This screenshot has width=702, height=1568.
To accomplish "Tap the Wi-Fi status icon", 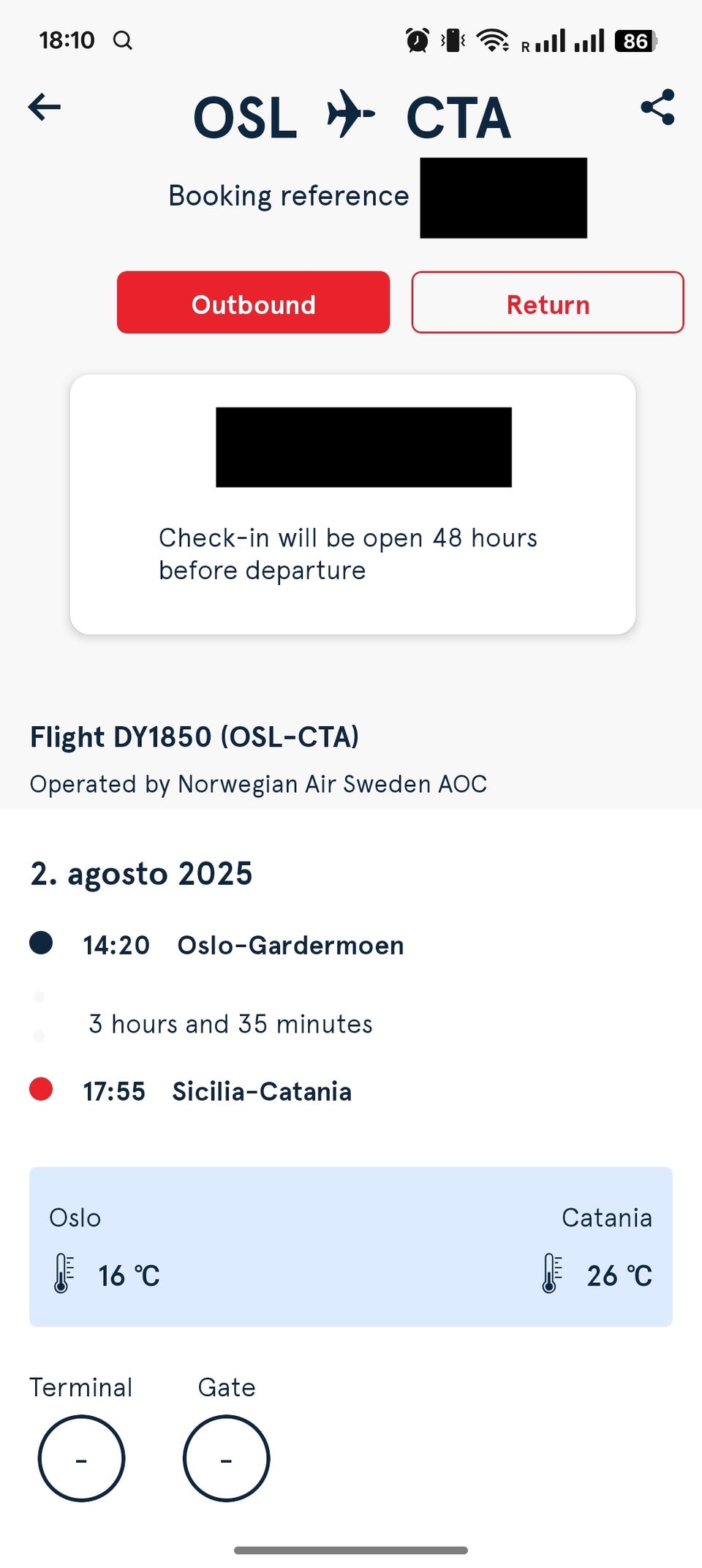I will [493, 40].
